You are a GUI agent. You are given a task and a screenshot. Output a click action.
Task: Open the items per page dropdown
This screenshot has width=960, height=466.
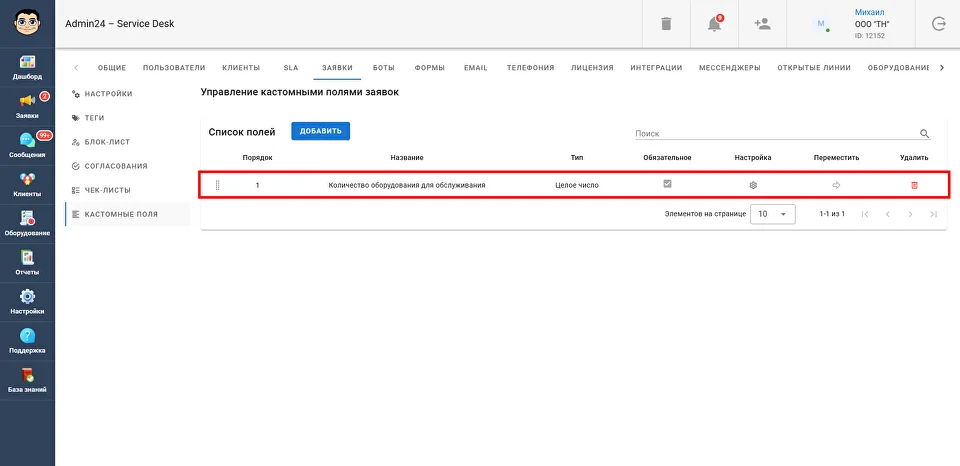point(773,214)
